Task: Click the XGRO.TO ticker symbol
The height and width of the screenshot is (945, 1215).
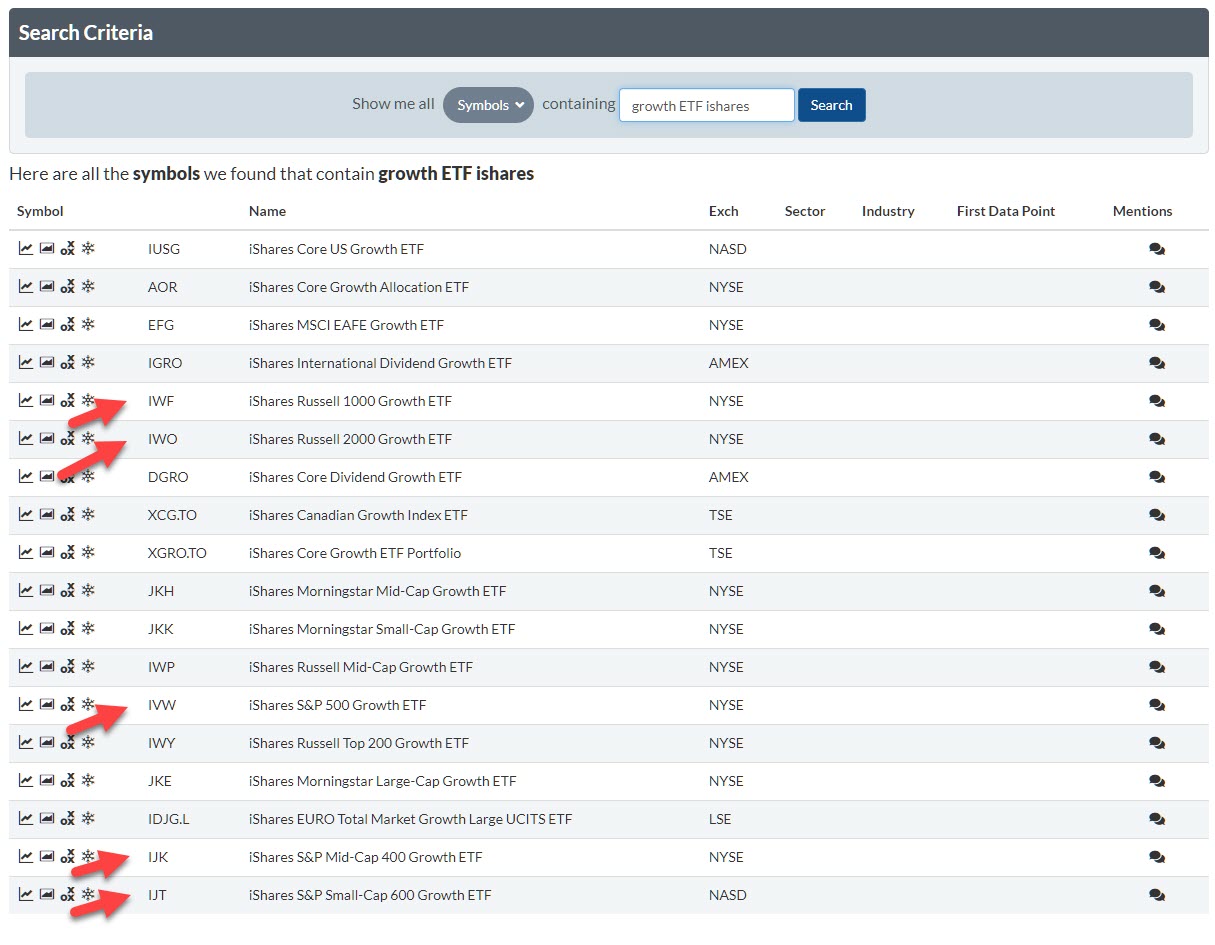Action: click(x=177, y=553)
